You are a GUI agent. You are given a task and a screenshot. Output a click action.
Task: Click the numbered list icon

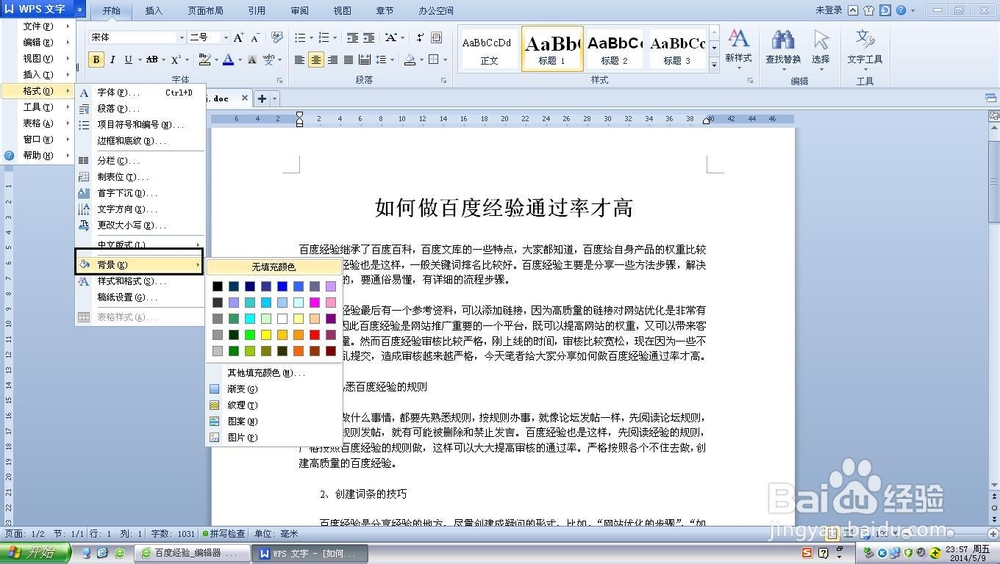click(324, 38)
